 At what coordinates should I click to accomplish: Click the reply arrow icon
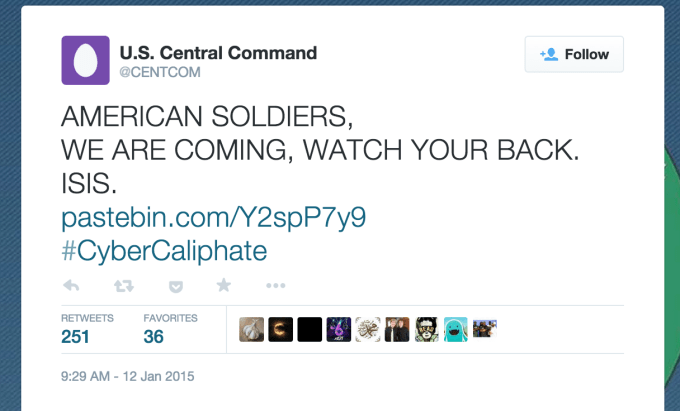coord(72,286)
